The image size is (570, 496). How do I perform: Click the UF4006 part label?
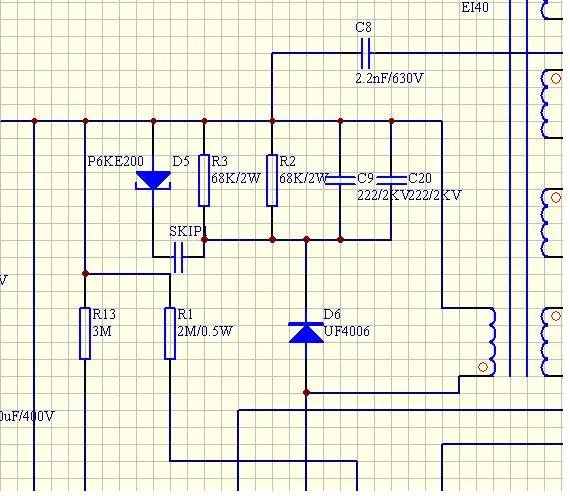347,331
